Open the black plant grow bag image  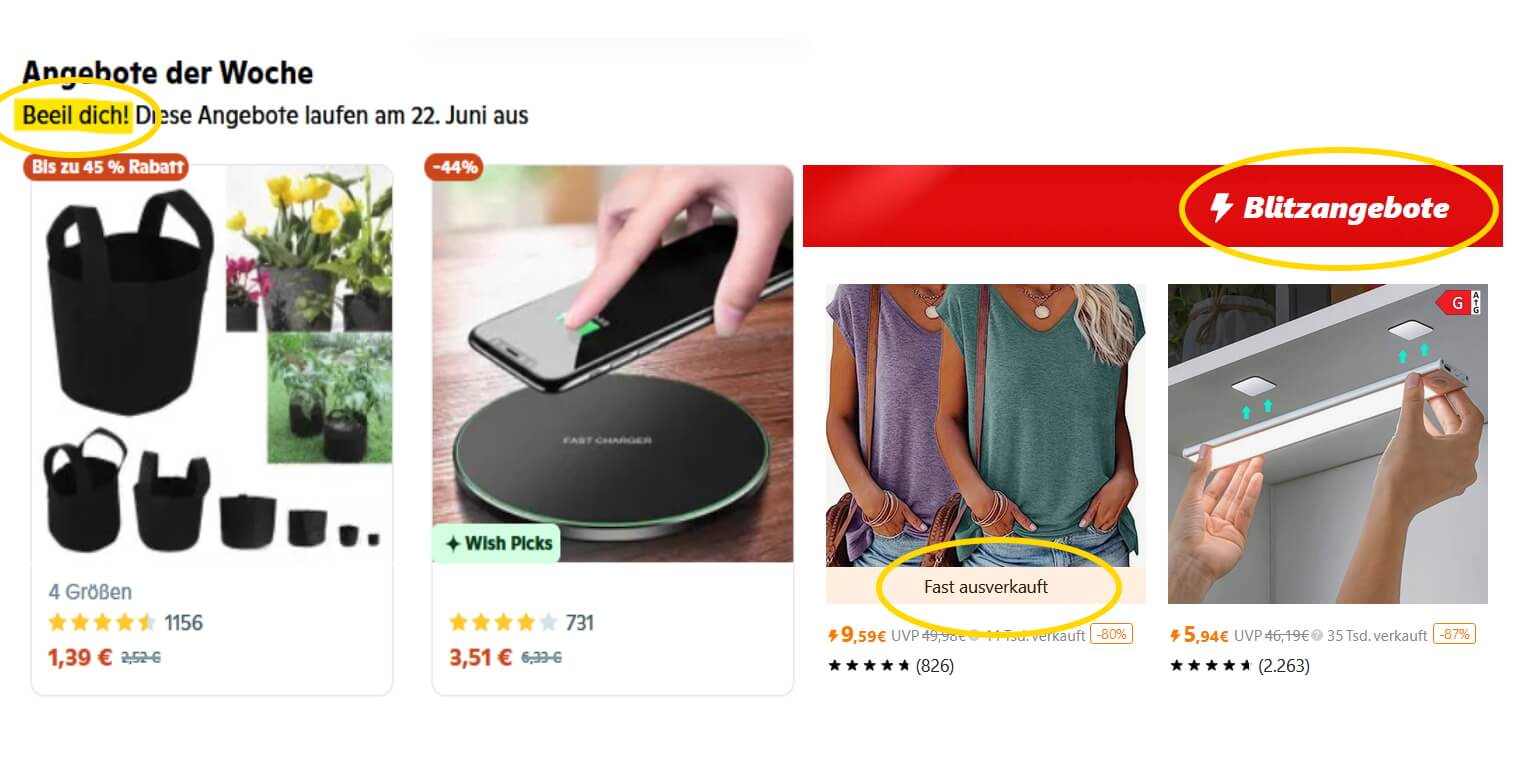212,360
